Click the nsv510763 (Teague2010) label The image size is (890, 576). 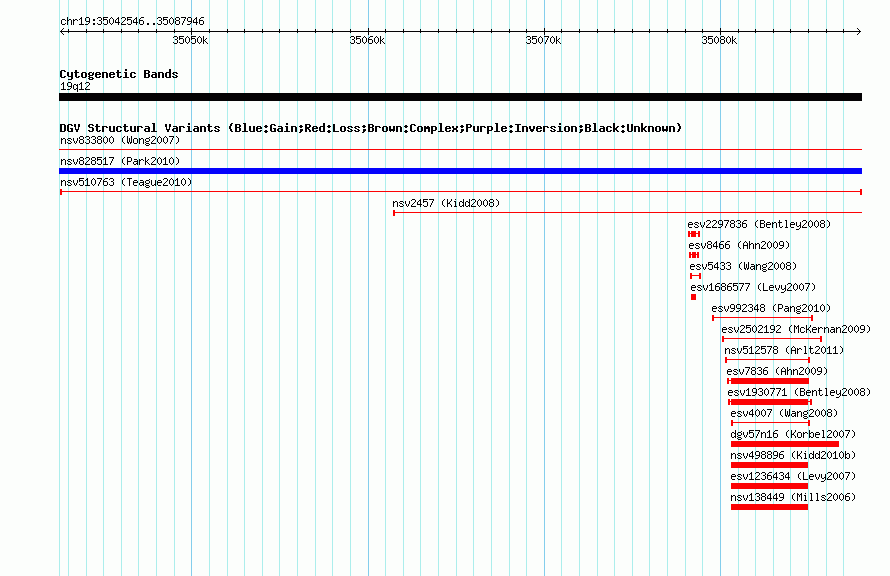click(x=126, y=182)
